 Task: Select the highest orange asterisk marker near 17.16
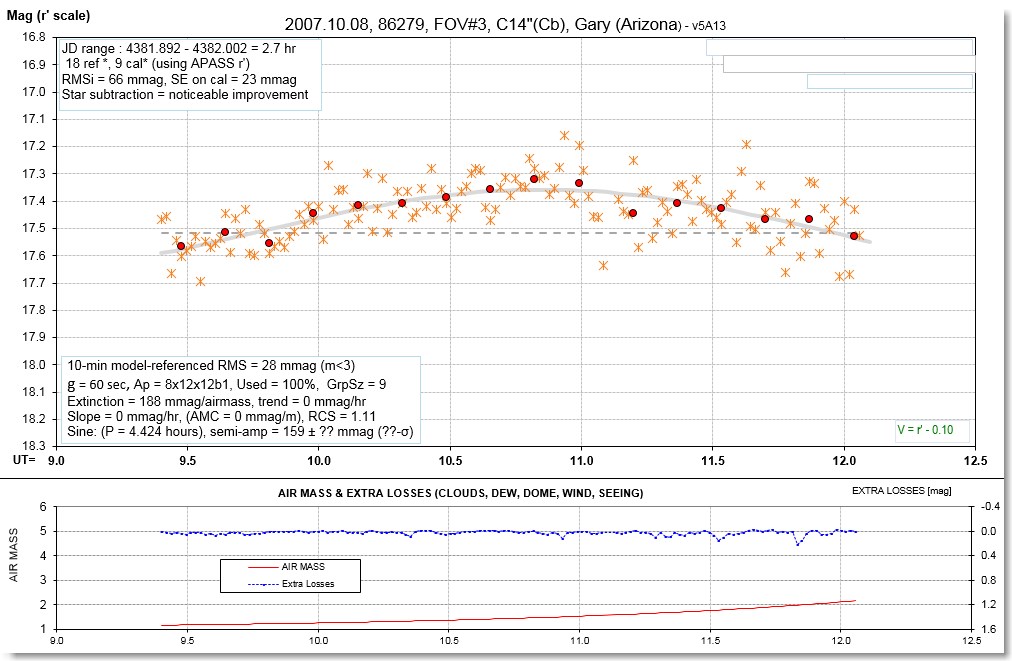click(x=565, y=135)
